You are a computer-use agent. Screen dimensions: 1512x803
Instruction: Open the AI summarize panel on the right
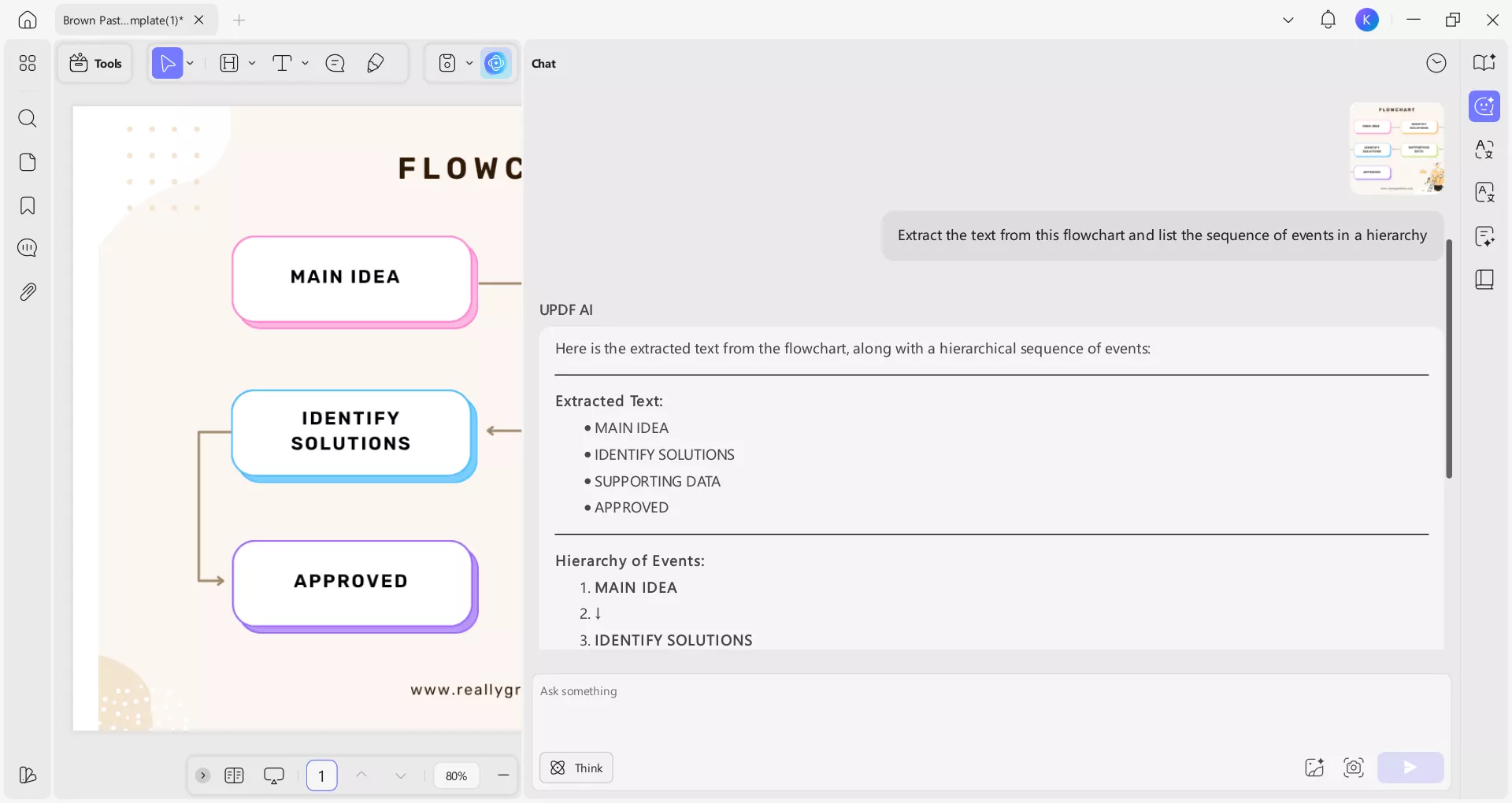[1485, 236]
